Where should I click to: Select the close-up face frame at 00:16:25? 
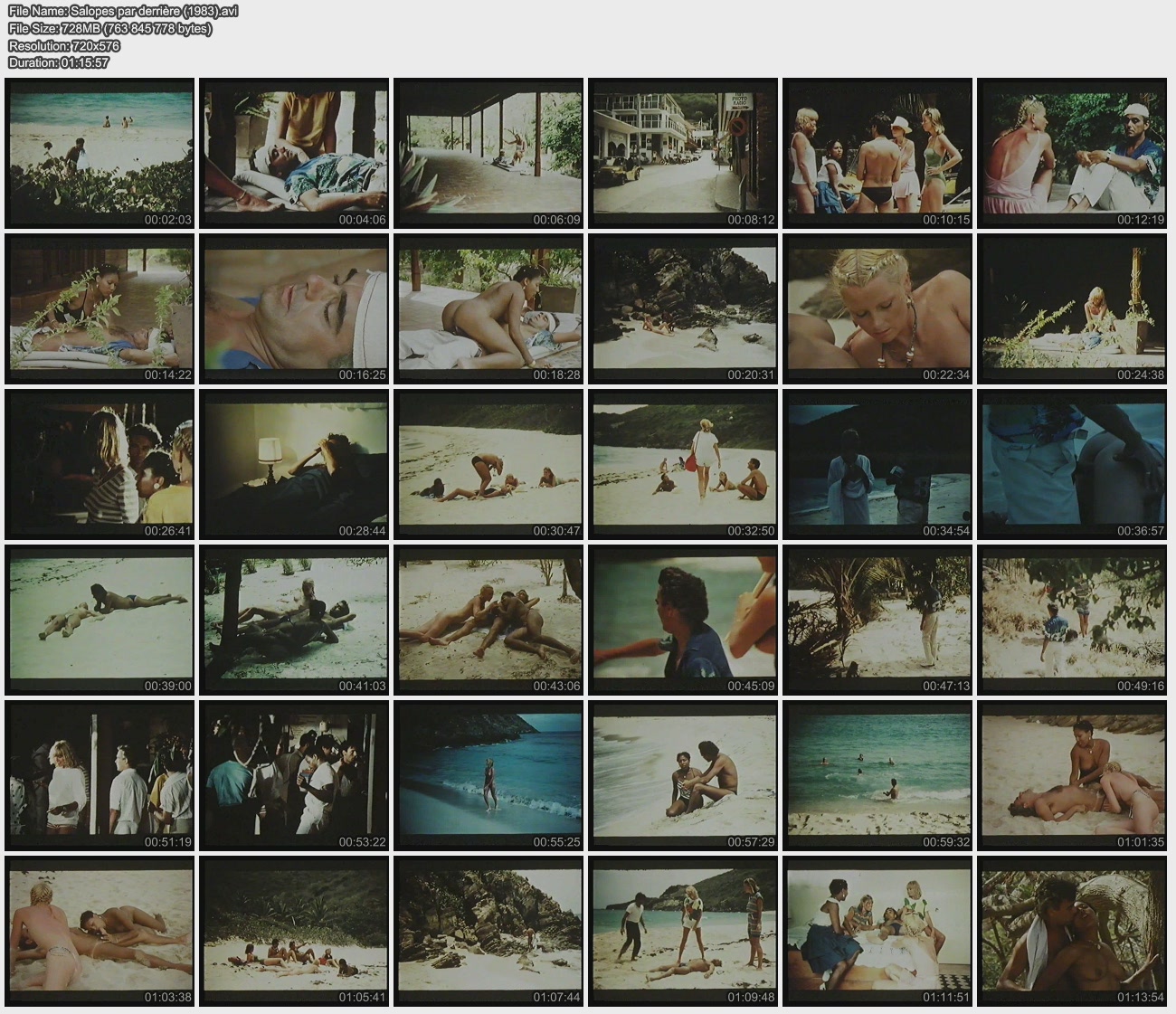[294, 308]
